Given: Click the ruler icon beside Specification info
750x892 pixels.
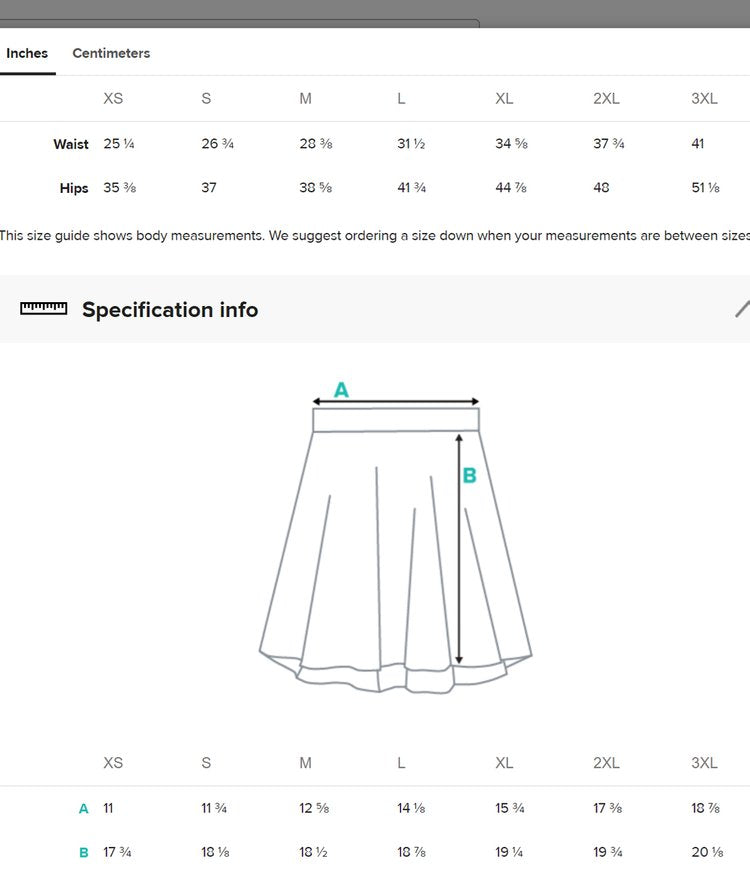Looking at the screenshot, I should click(43, 309).
